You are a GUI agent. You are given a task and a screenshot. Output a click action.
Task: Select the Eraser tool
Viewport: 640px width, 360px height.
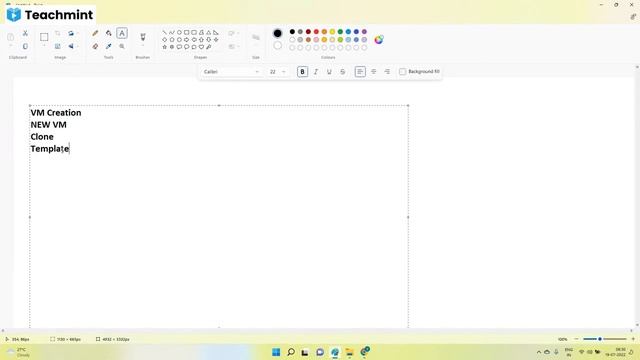click(95, 47)
